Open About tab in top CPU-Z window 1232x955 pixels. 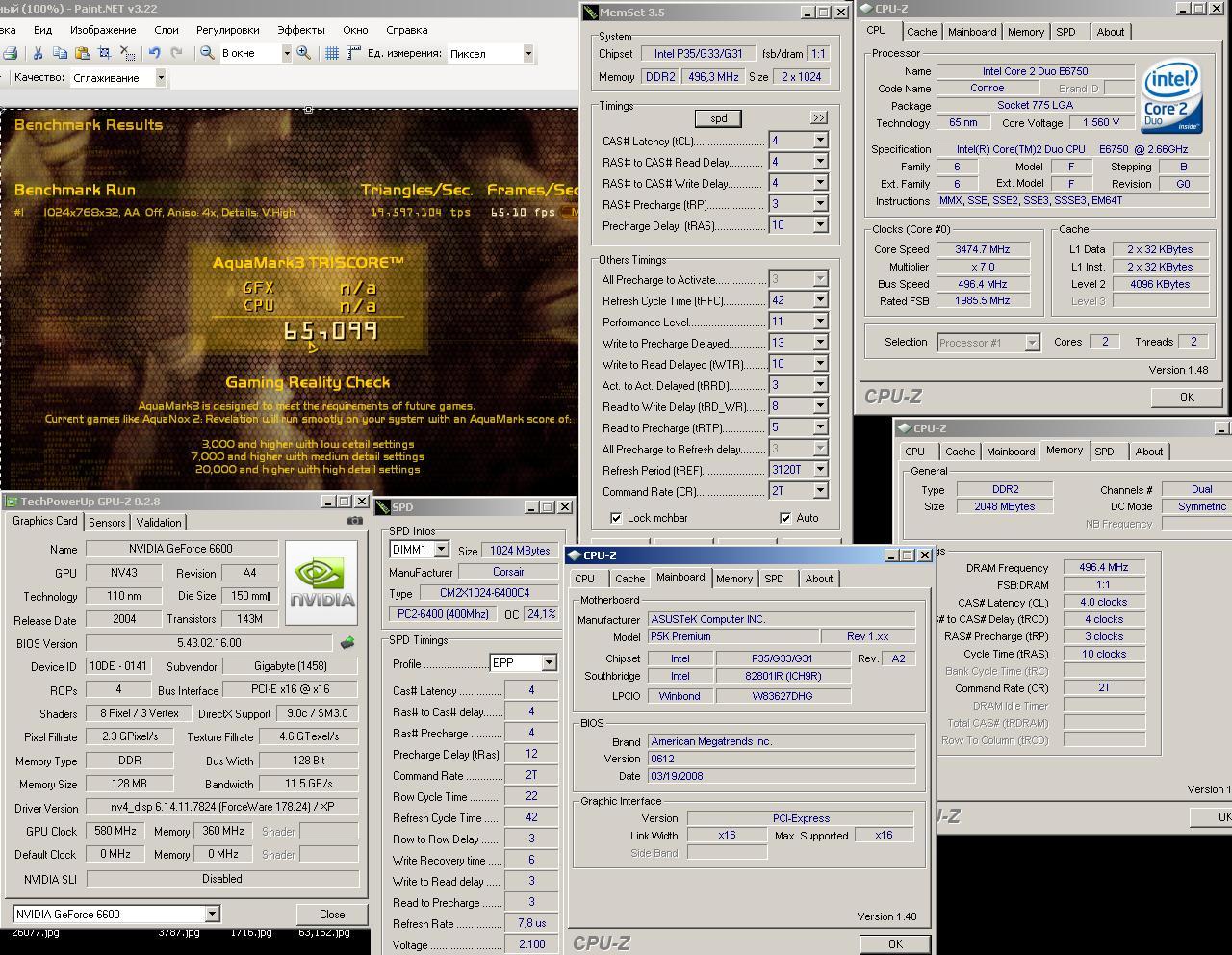[1110, 32]
